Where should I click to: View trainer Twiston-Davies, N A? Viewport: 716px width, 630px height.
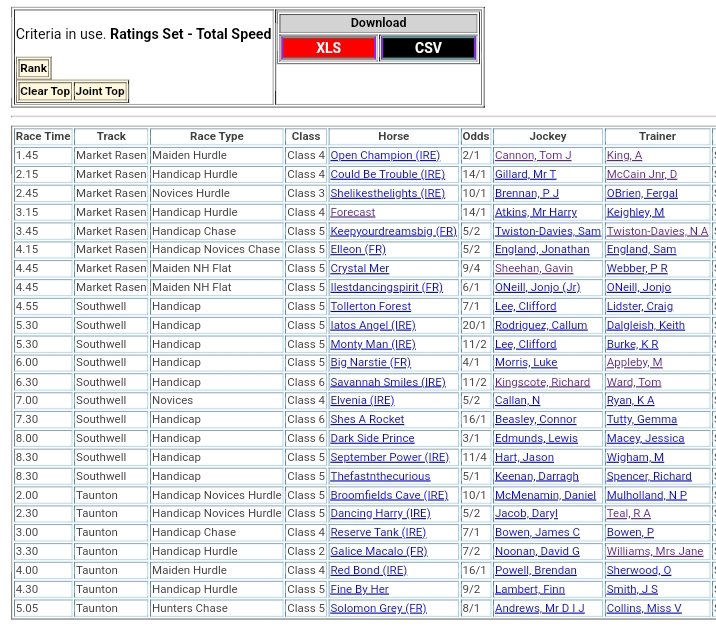(657, 231)
